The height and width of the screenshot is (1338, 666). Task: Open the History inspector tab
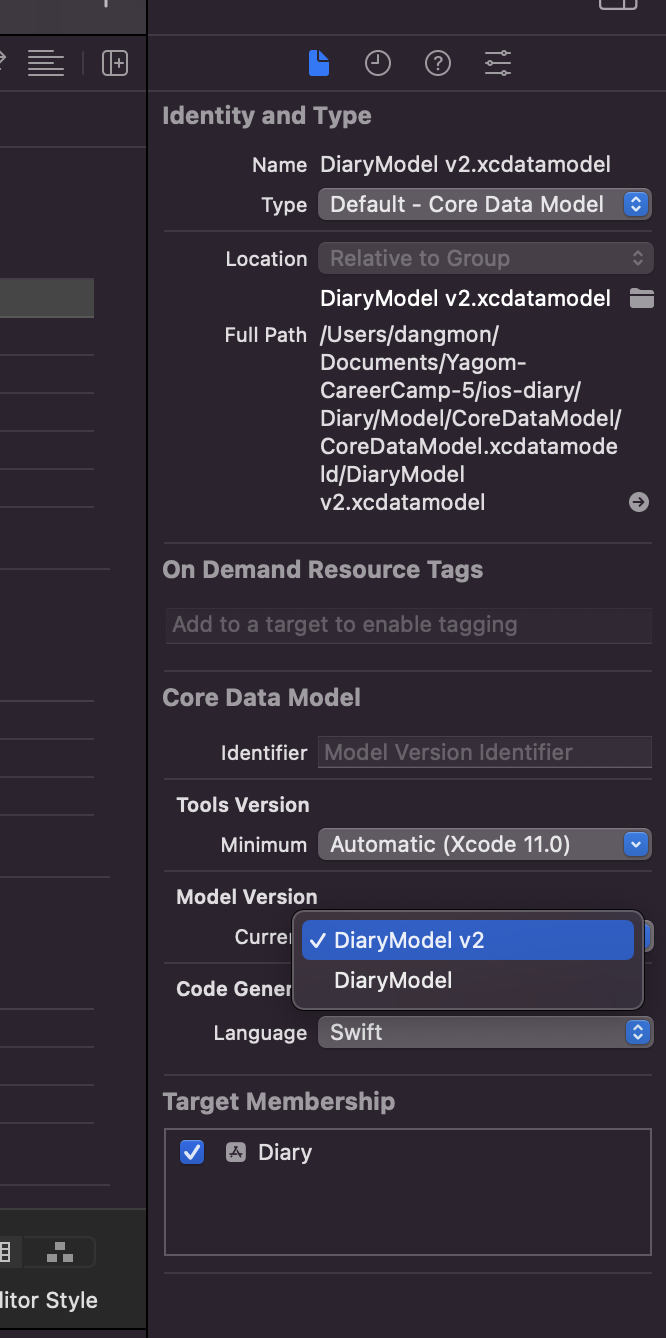[377, 64]
